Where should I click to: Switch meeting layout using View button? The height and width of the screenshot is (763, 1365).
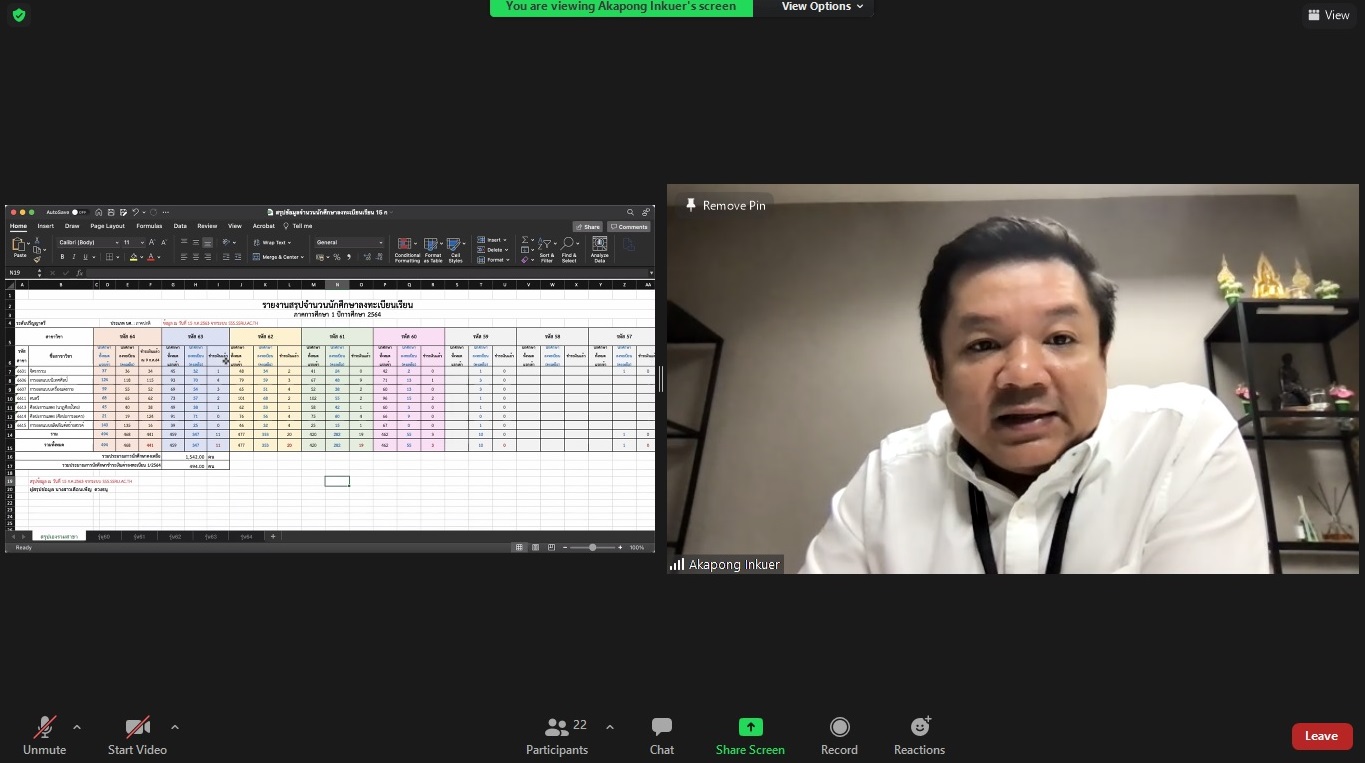1328,15
